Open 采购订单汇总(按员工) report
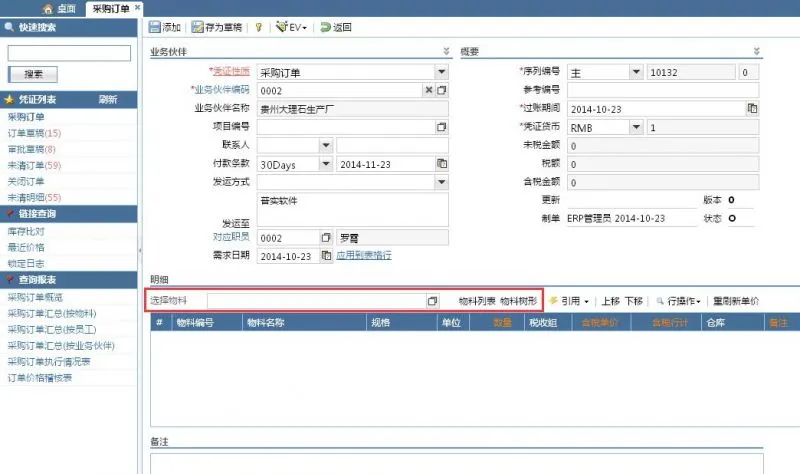The height and width of the screenshot is (474, 800). click(x=52, y=330)
